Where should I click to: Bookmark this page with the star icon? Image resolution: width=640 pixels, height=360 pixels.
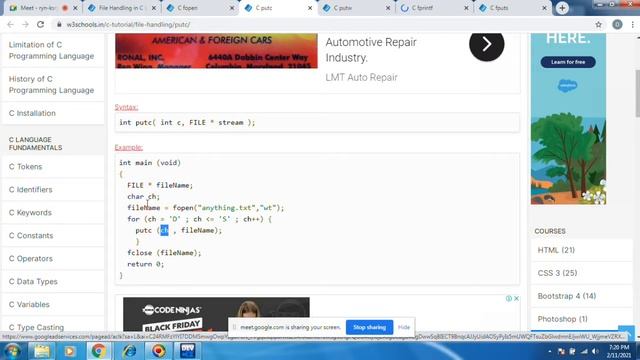tap(598, 24)
